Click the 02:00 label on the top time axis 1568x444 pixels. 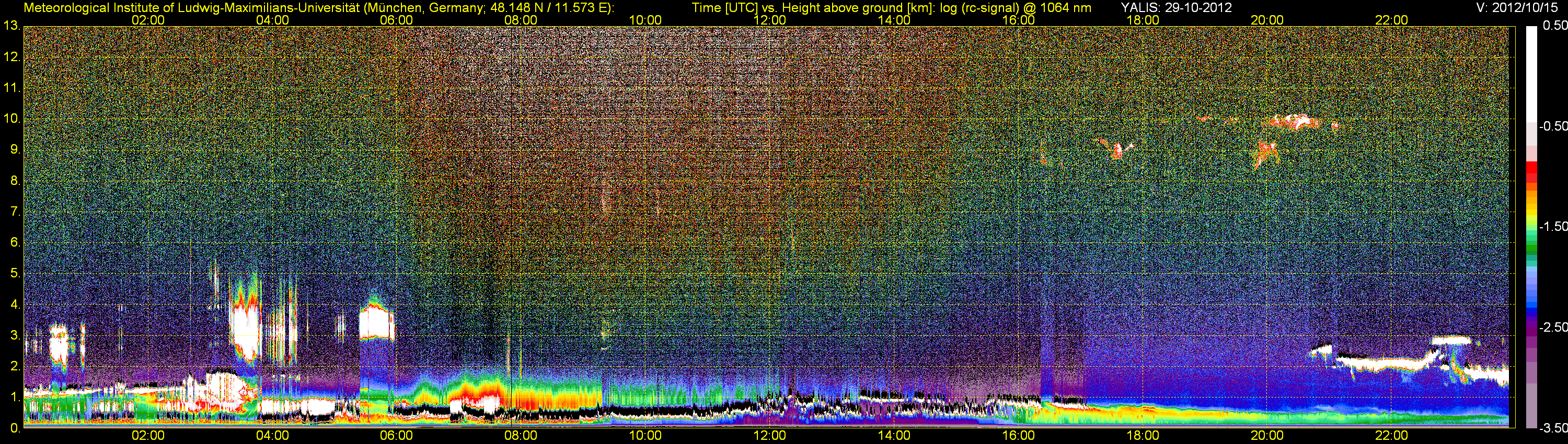tap(148, 20)
